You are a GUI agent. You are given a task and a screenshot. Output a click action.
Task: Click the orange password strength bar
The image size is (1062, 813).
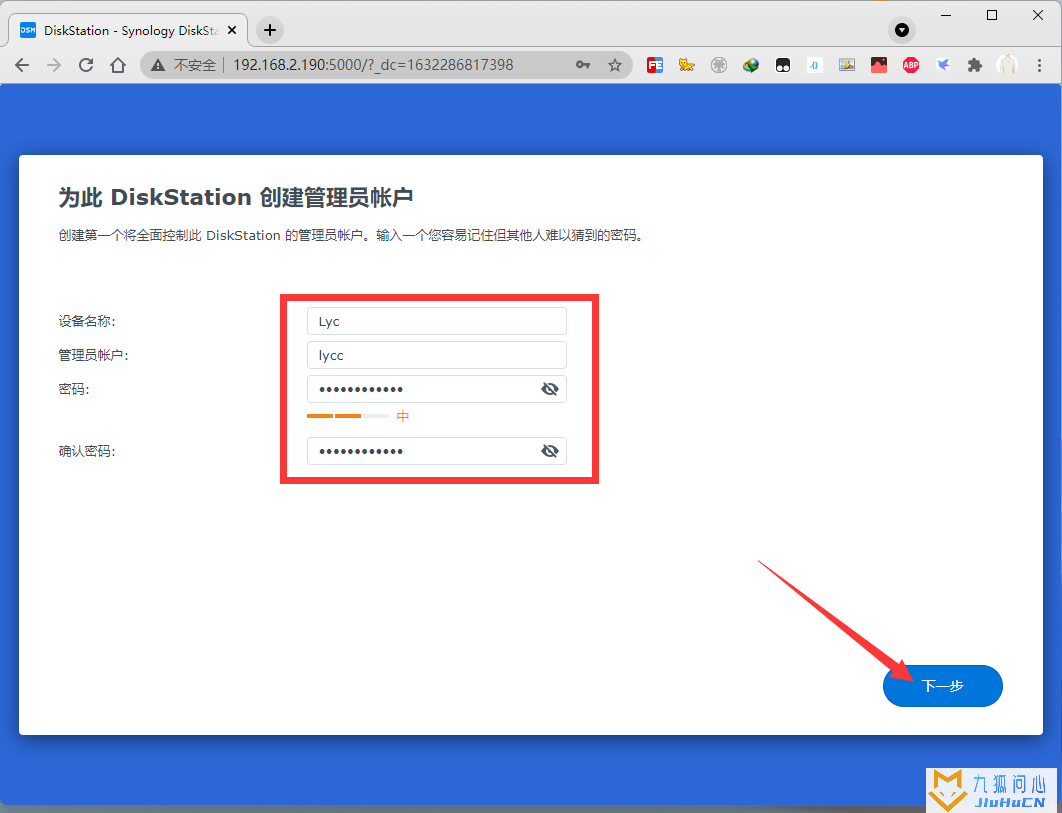click(x=347, y=416)
